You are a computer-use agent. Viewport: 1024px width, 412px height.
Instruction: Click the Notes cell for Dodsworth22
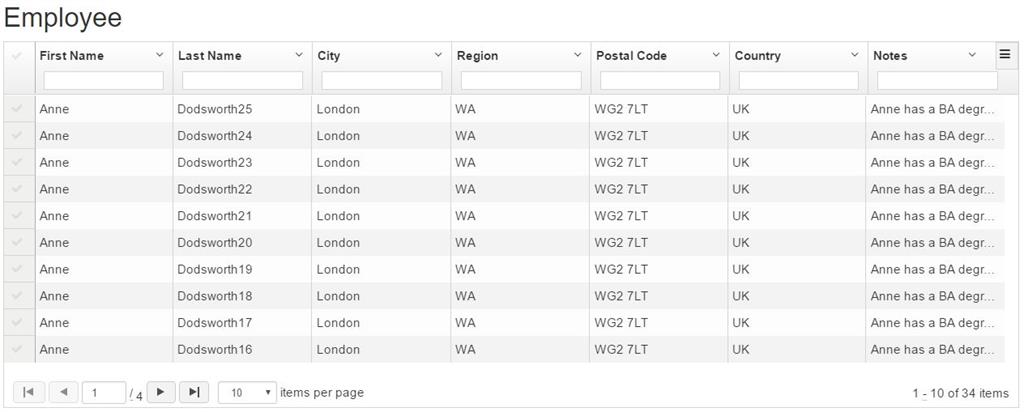pyautogui.click(x=932, y=189)
